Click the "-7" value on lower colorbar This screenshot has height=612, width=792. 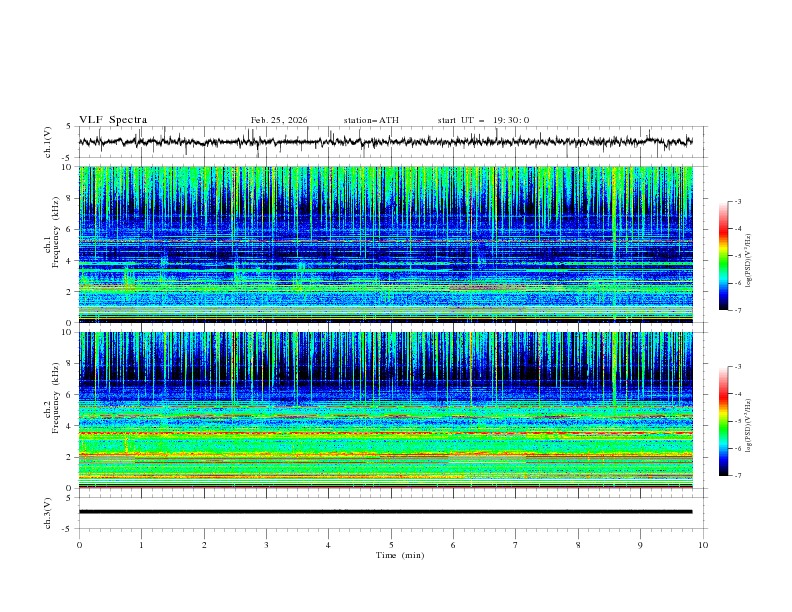coord(737,475)
